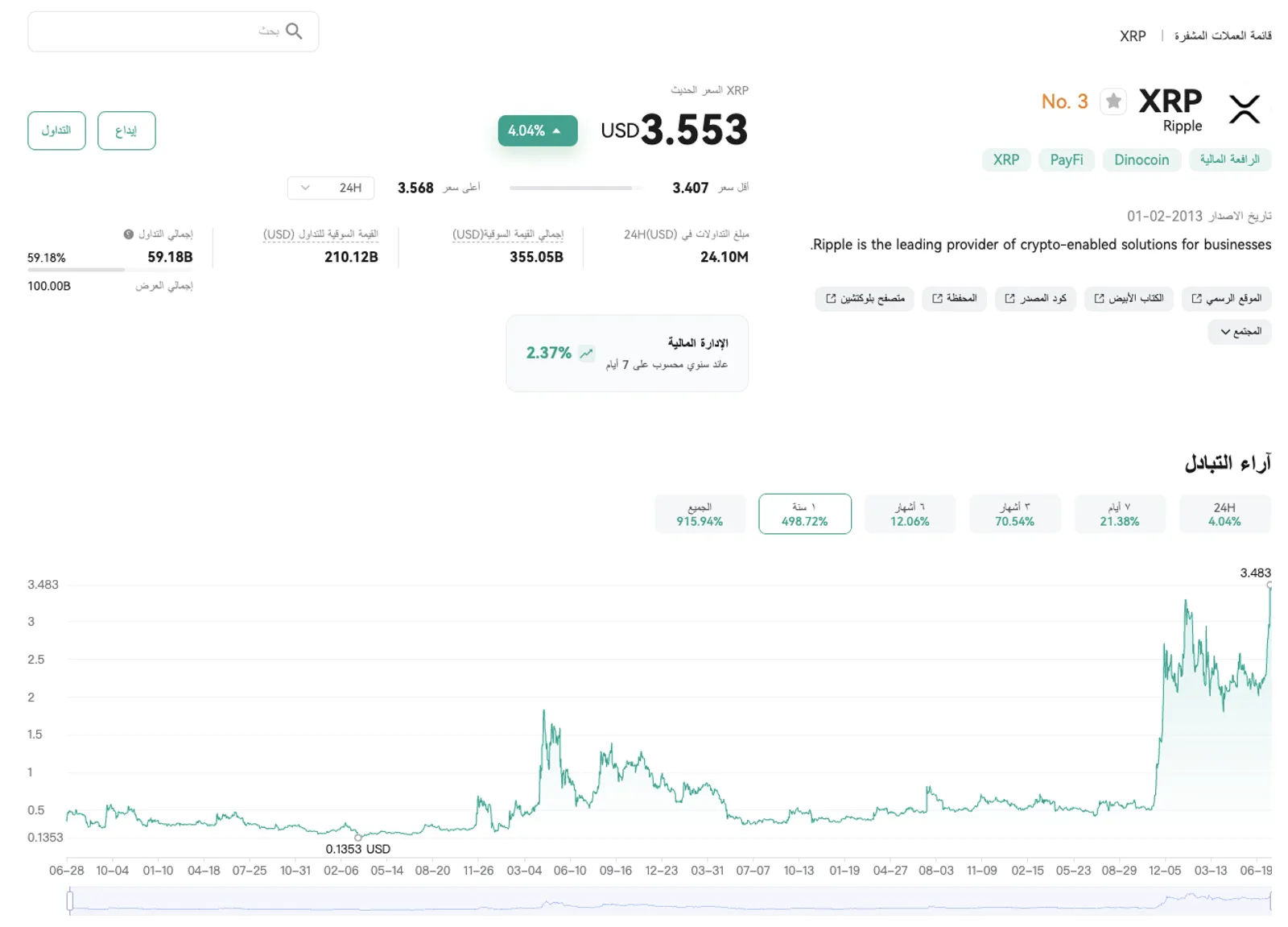Select the all-time 915.94% tab
This screenshot has width=1288, height=927.
(700, 514)
